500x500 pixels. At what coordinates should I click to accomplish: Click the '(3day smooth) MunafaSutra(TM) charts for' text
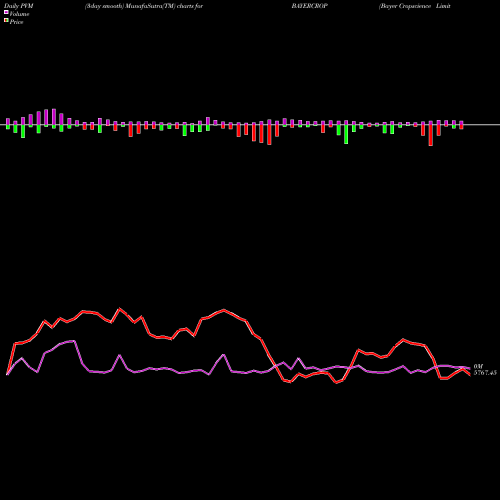pos(144,6)
